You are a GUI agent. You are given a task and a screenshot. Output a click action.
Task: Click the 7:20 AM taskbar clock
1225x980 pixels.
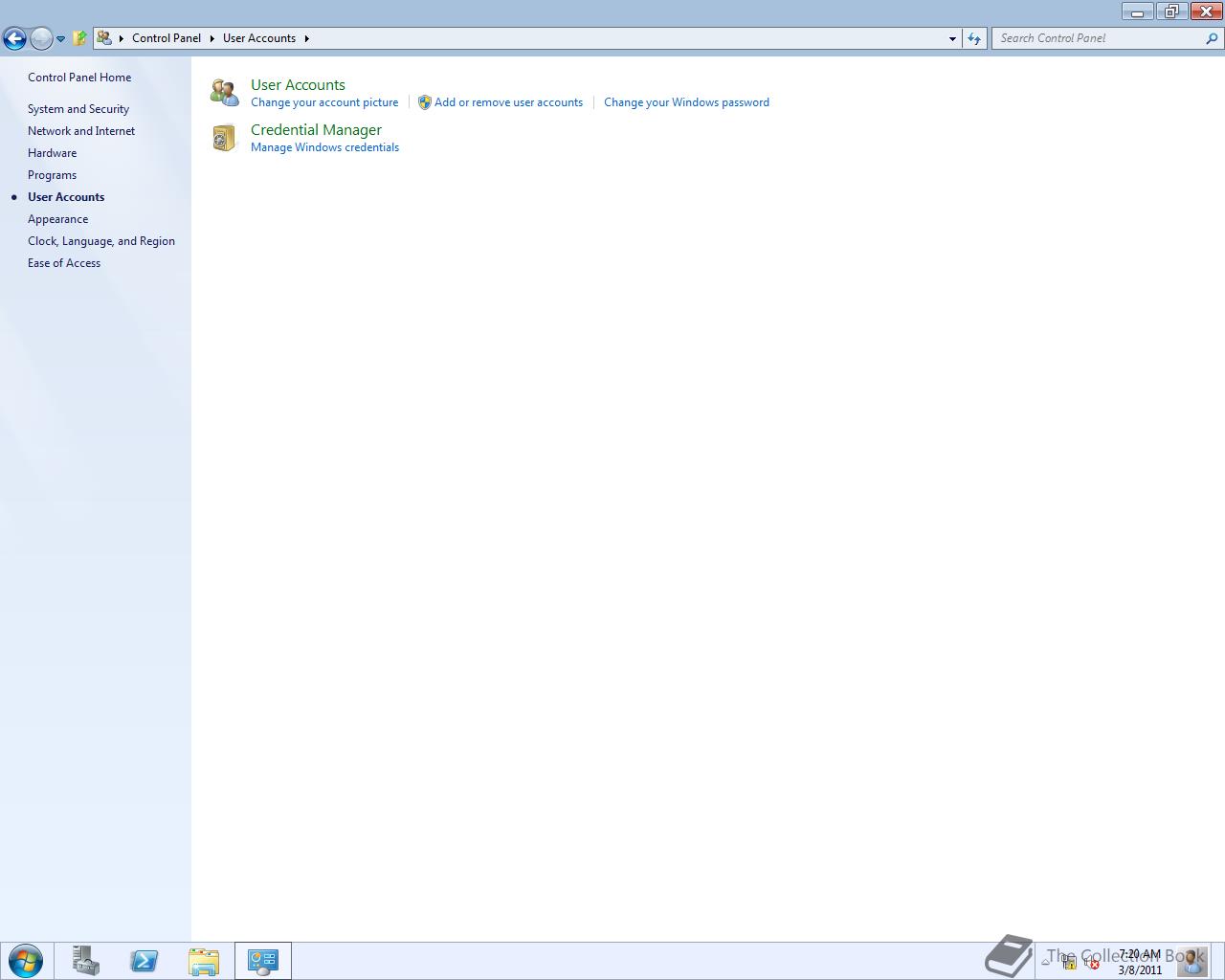1140,962
